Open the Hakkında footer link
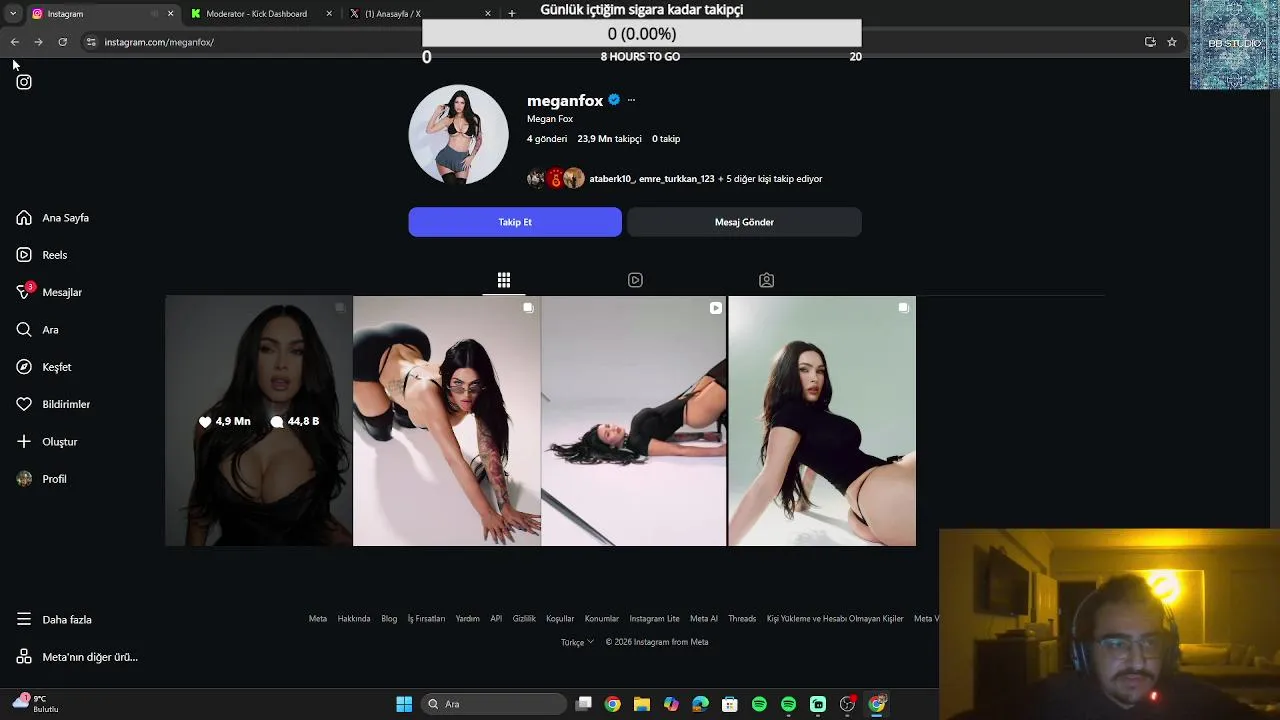The width and height of the screenshot is (1280, 720). coord(354,619)
